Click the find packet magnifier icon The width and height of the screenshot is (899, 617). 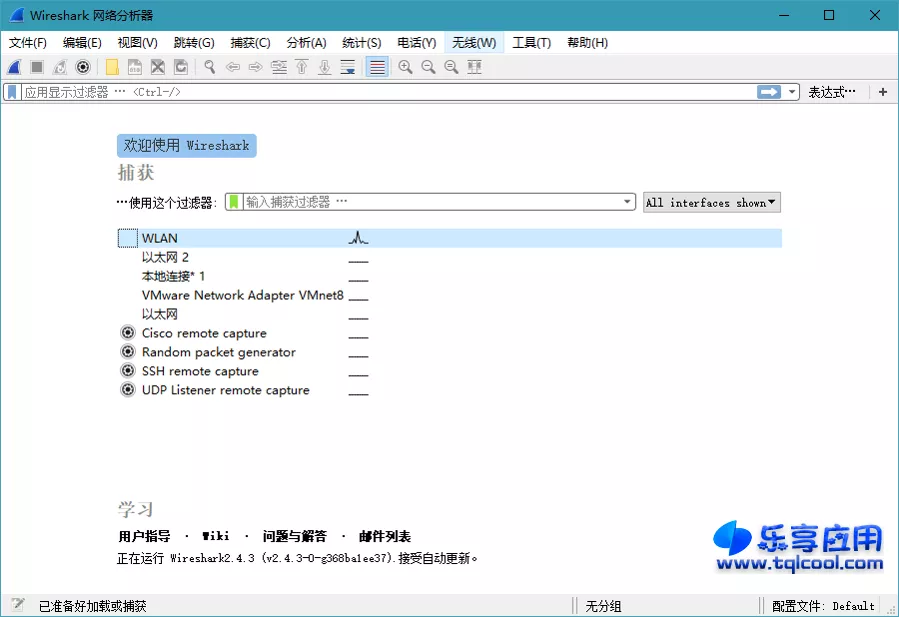(208, 67)
